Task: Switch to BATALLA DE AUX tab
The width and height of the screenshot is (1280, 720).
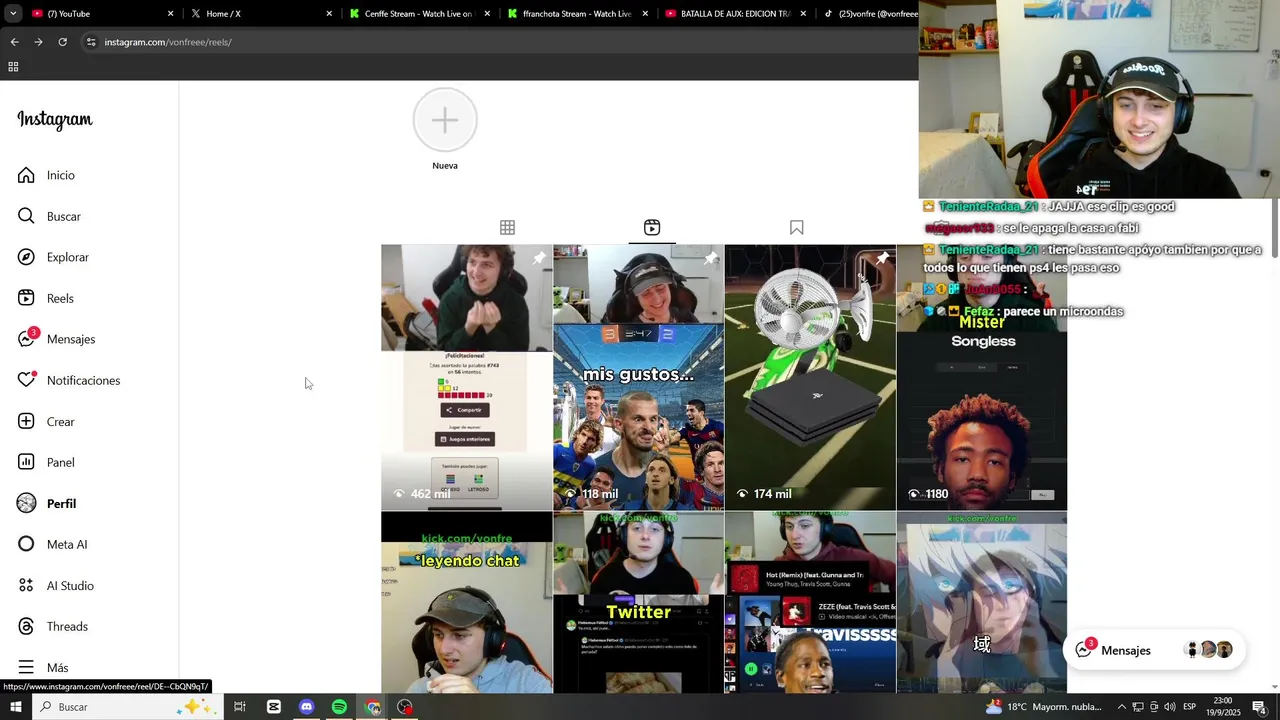Action: (736, 14)
